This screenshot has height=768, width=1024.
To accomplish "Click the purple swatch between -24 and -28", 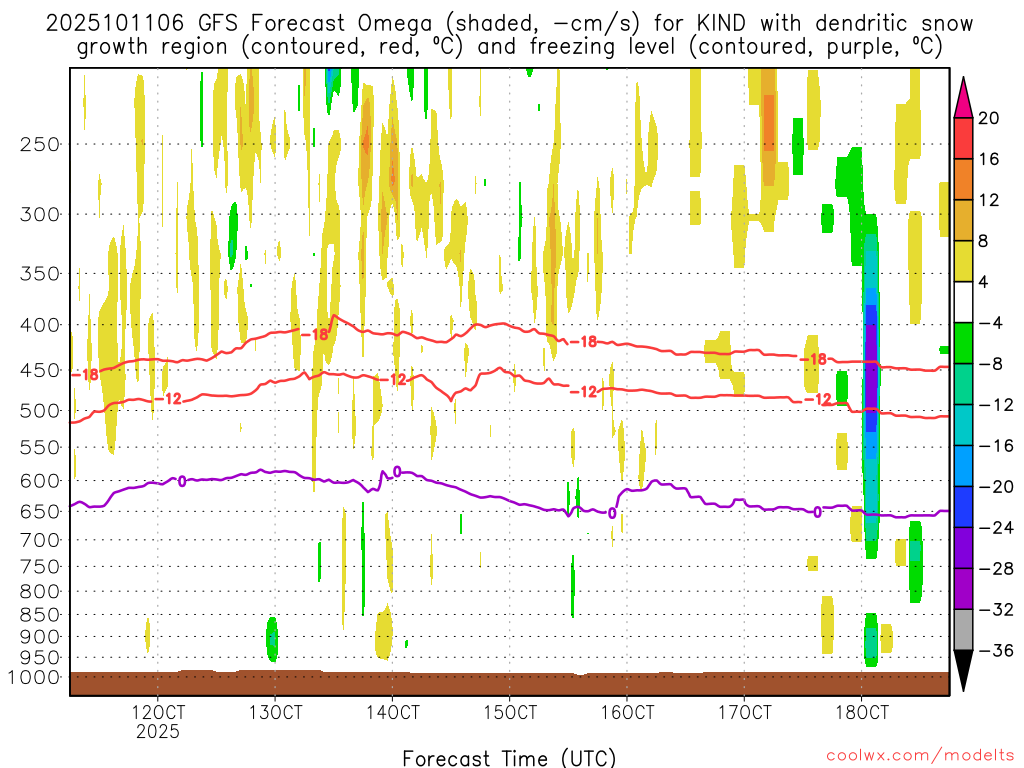I will (x=963, y=548).
